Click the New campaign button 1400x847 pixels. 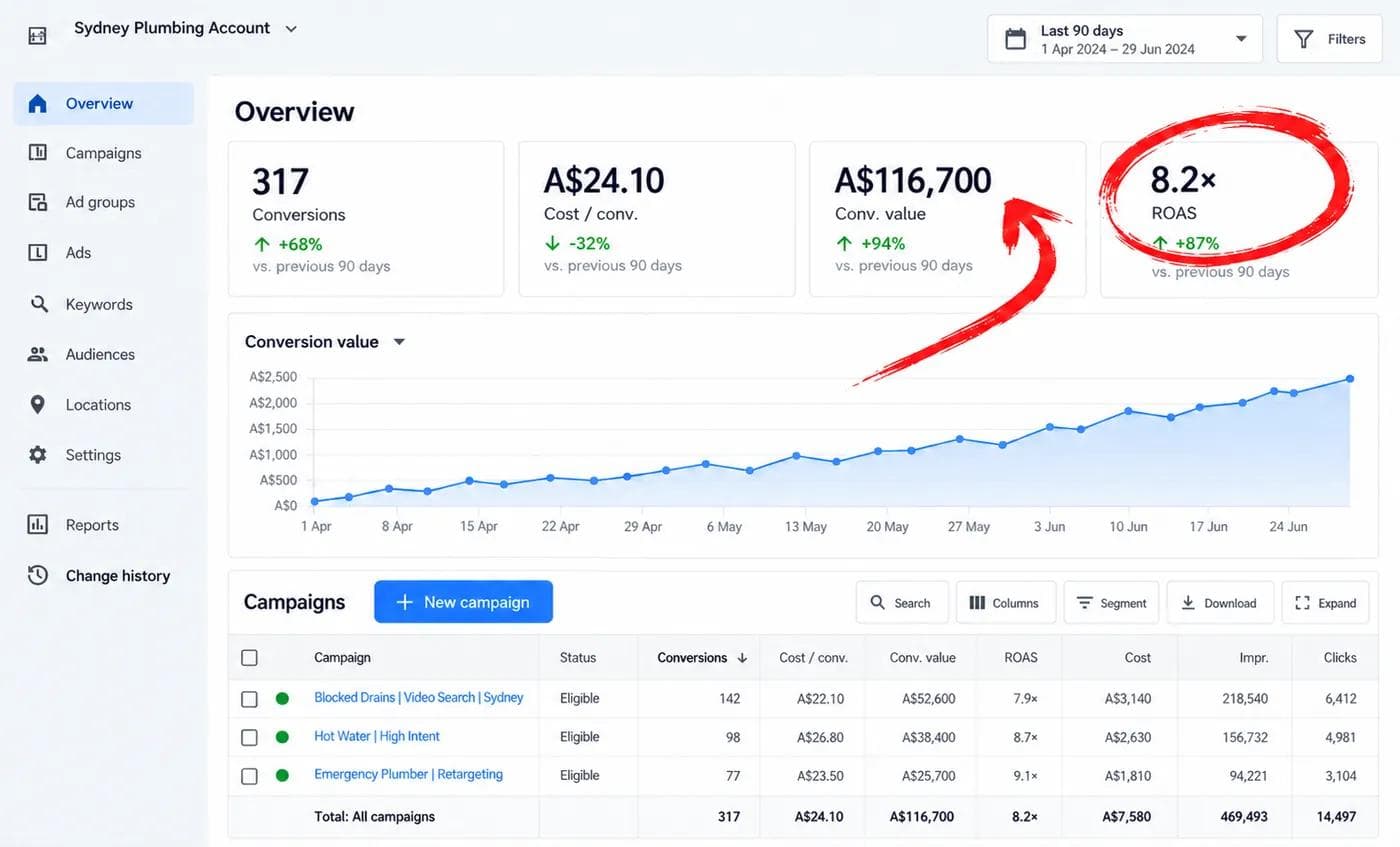[x=463, y=602]
